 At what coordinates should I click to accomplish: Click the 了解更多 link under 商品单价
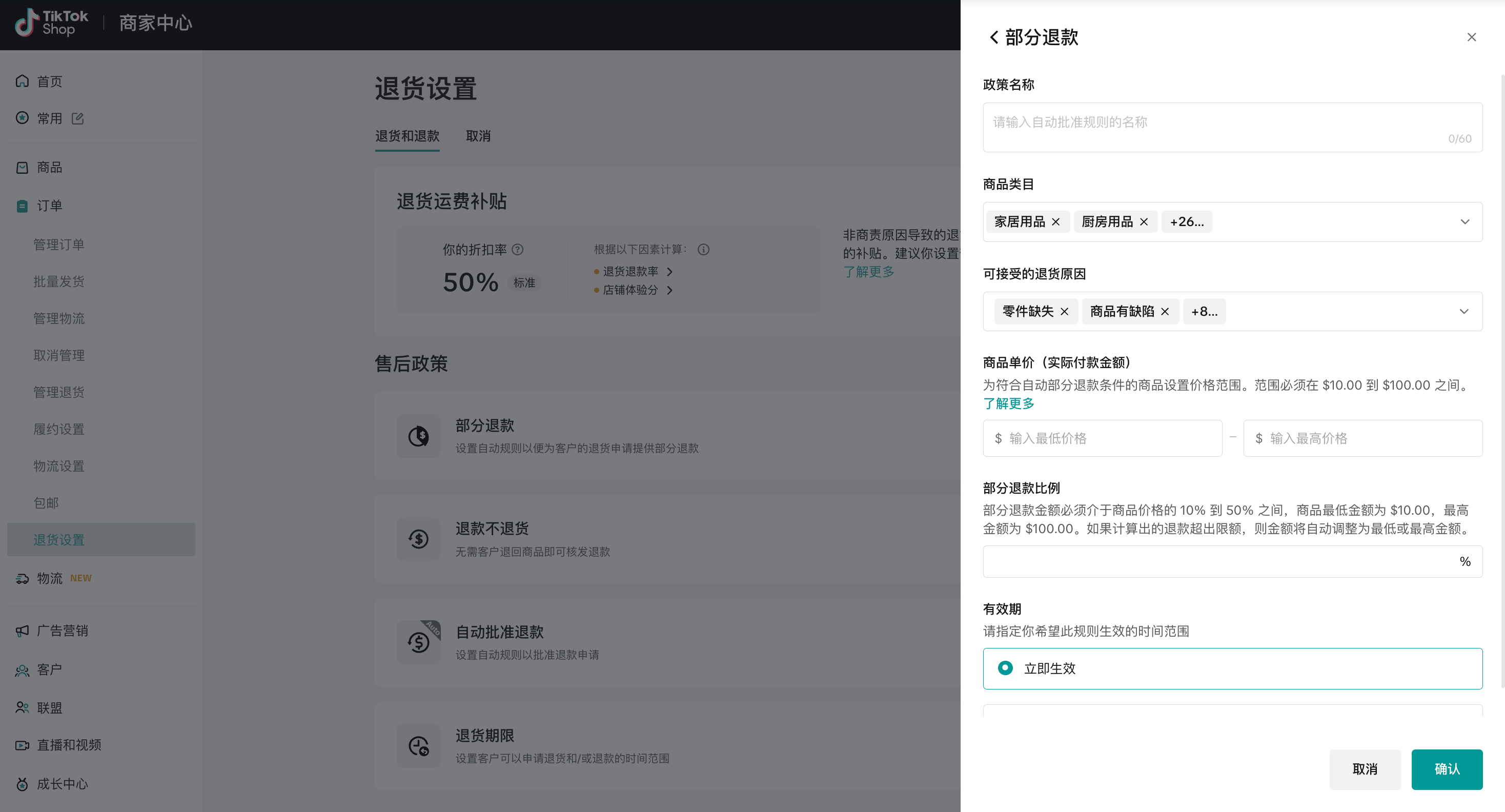[x=1008, y=403]
